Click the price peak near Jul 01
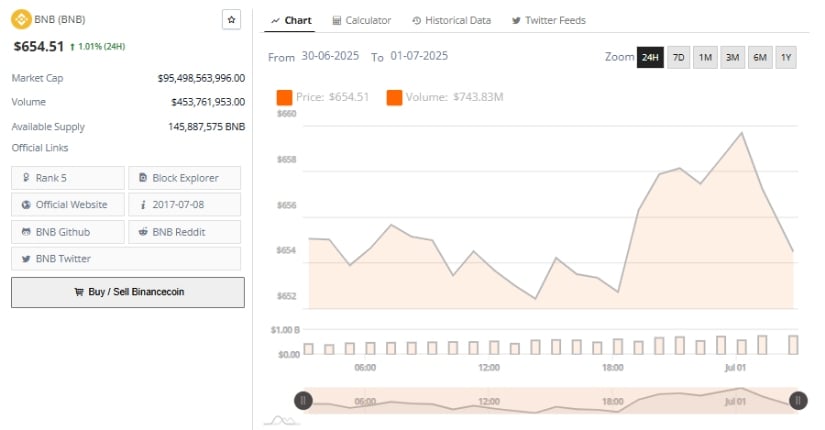825x430 pixels. pyautogui.click(x=742, y=133)
